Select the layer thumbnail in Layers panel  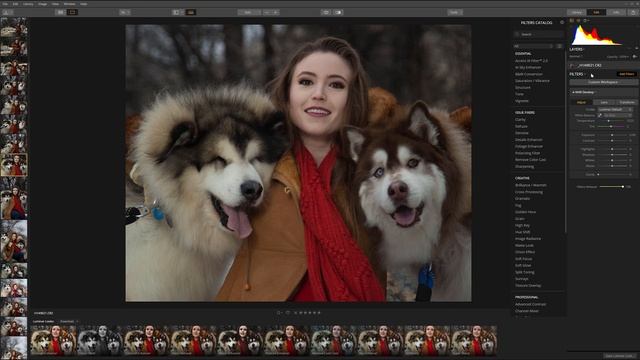pyautogui.click(x=572, y=65)
